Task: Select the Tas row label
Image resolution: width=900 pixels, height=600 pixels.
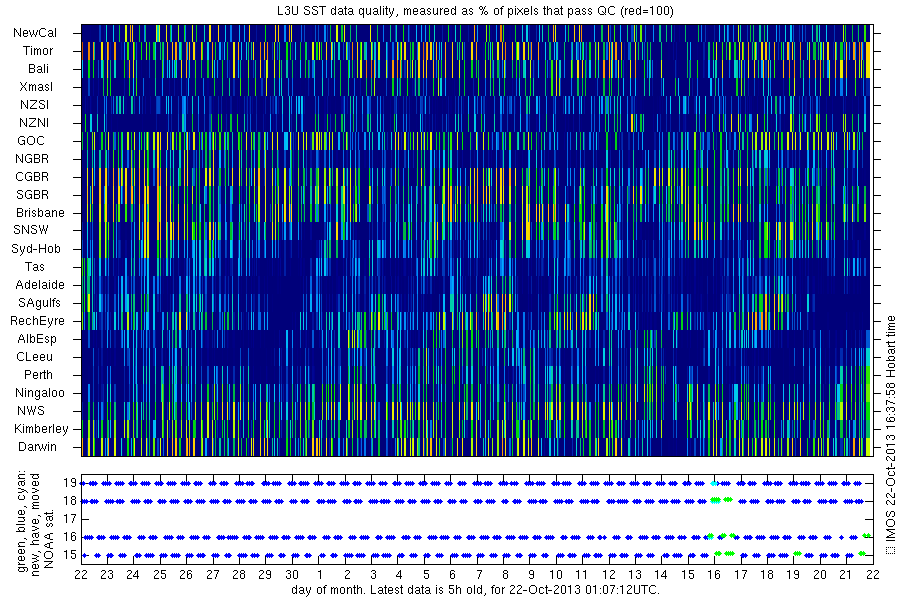Action: pos(34,266)
